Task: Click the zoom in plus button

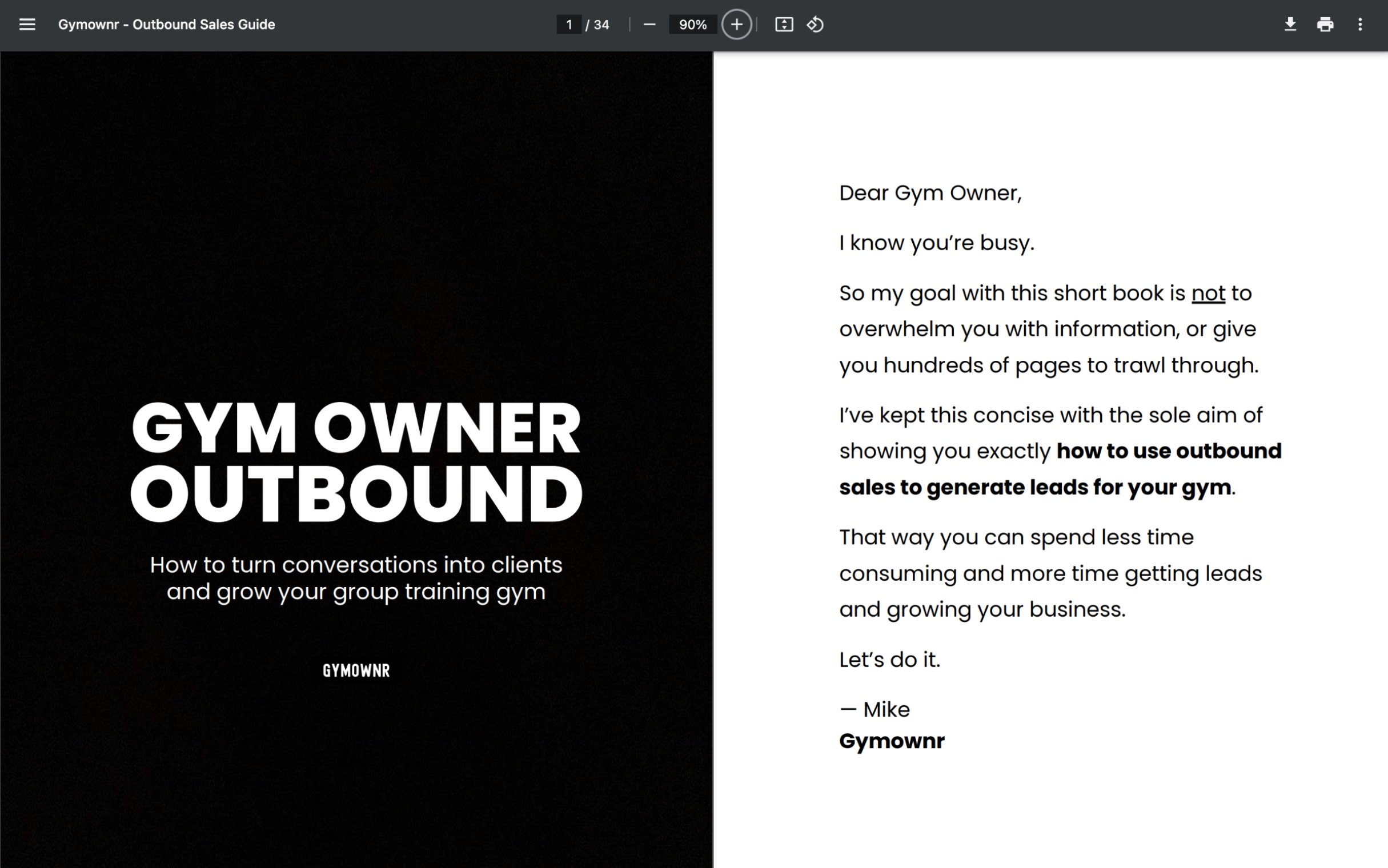Action: 736,24
